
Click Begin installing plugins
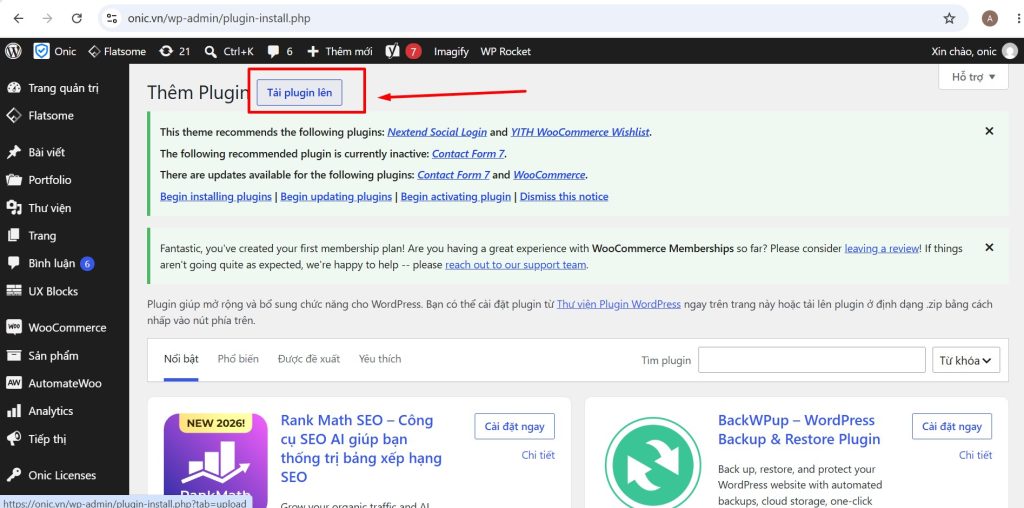(216, 197)
